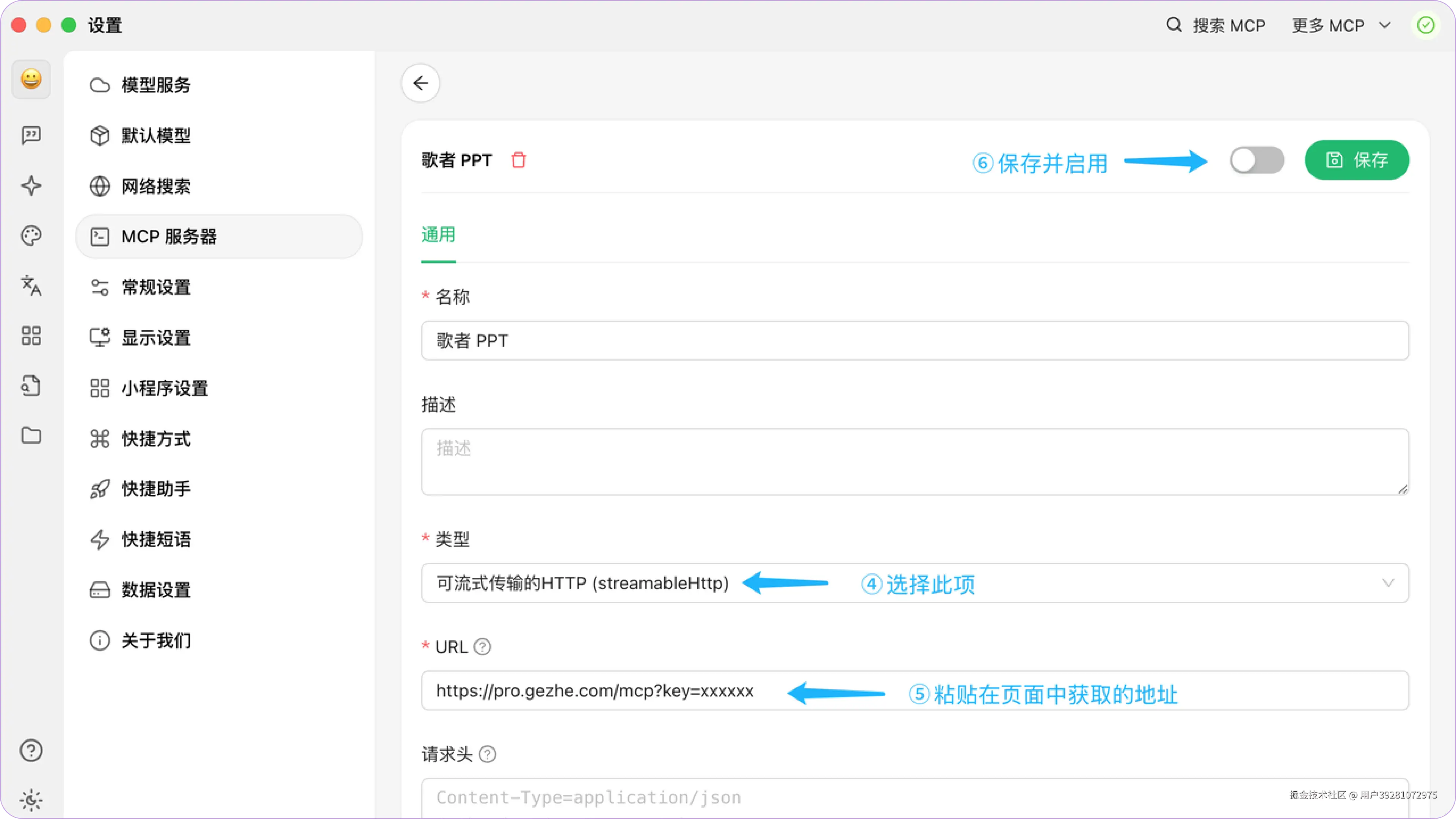Toggle the theme switch icon
The image size is (1456, 819).
31,800
